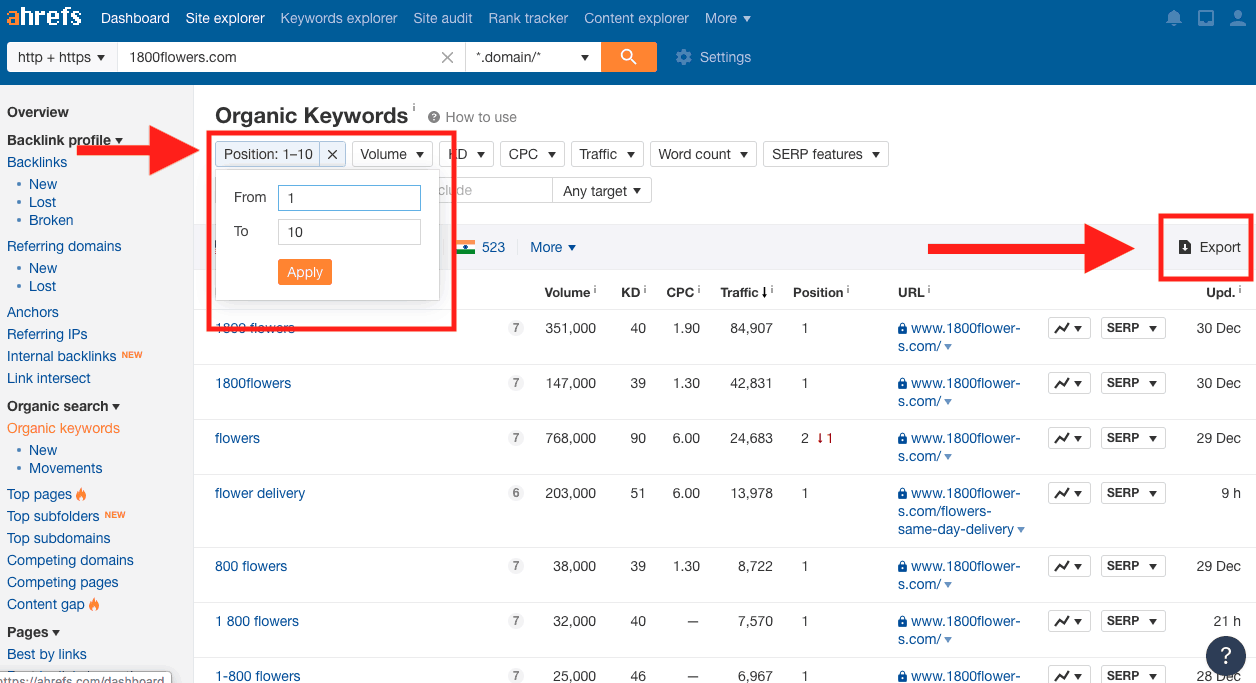
Task: Open Referring domains in sidebar
Action: point(64,246)
